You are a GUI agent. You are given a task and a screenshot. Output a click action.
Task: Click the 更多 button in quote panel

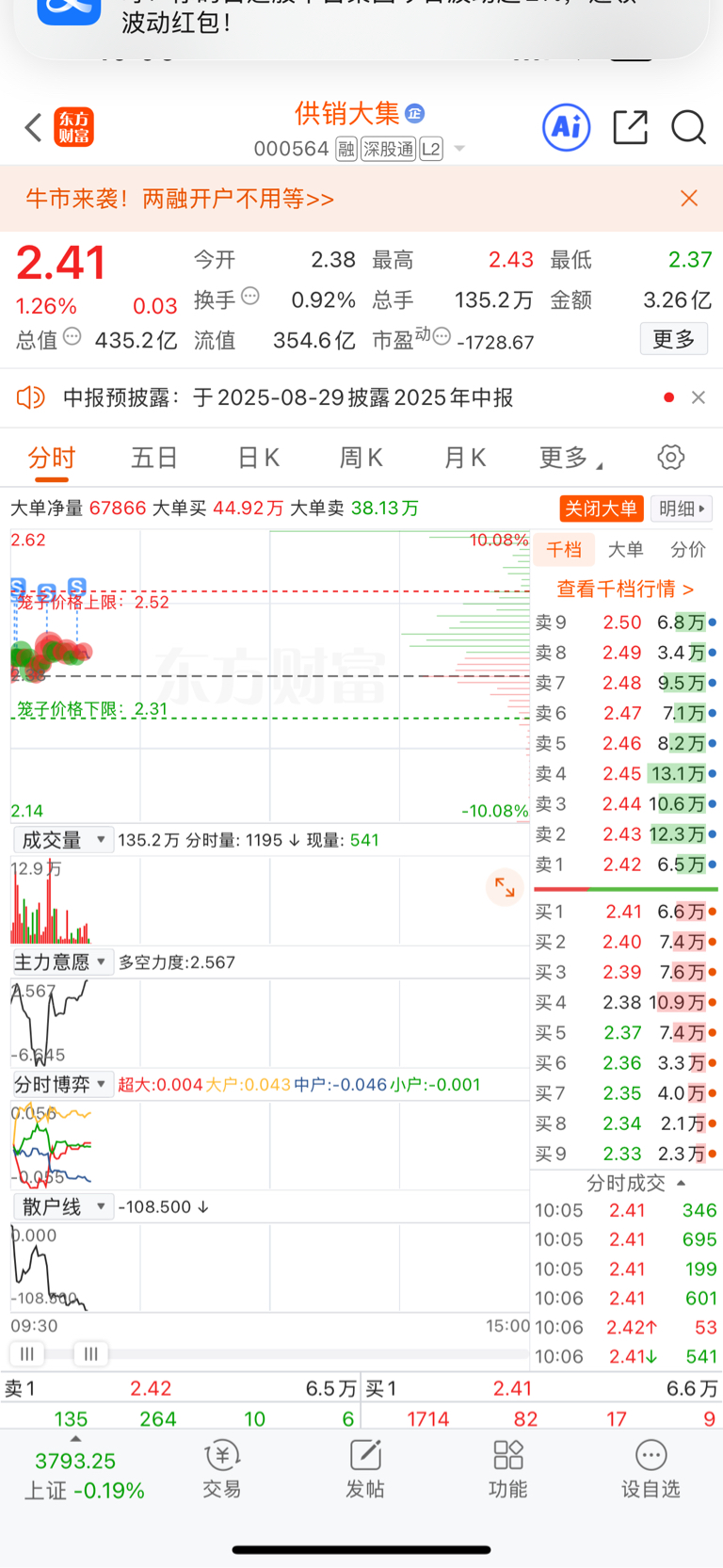click(x=674, y=339)
